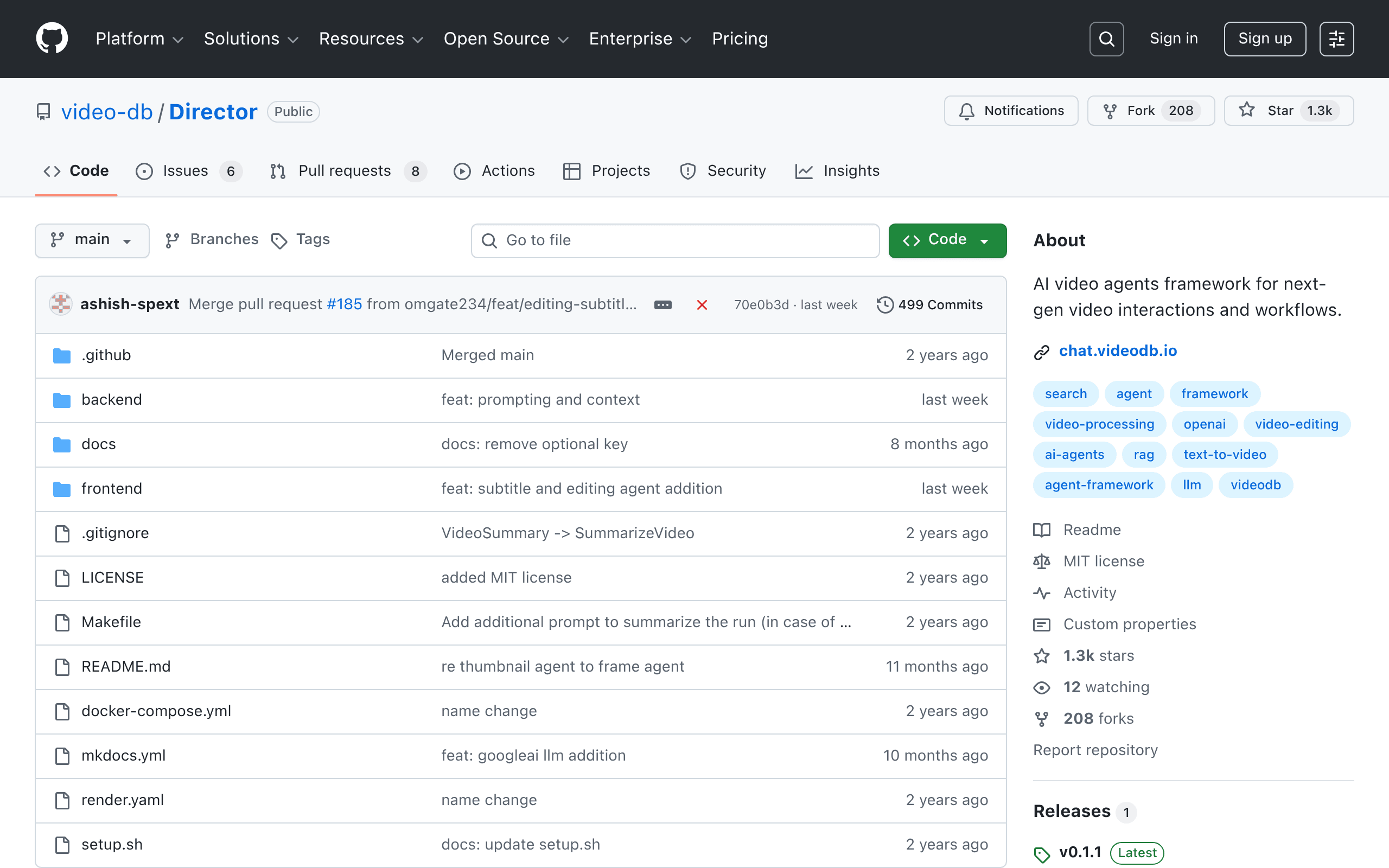This screenshot has height=868, width=1389.
Task: Open commit history clock icon
Action: 884,305
